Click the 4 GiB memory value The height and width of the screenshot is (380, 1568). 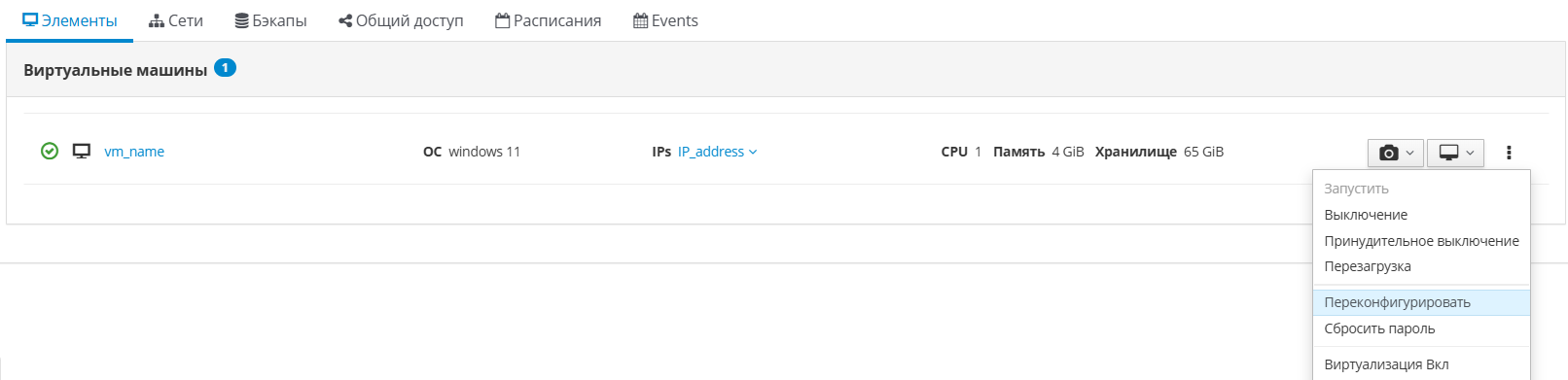(1068, 152)
